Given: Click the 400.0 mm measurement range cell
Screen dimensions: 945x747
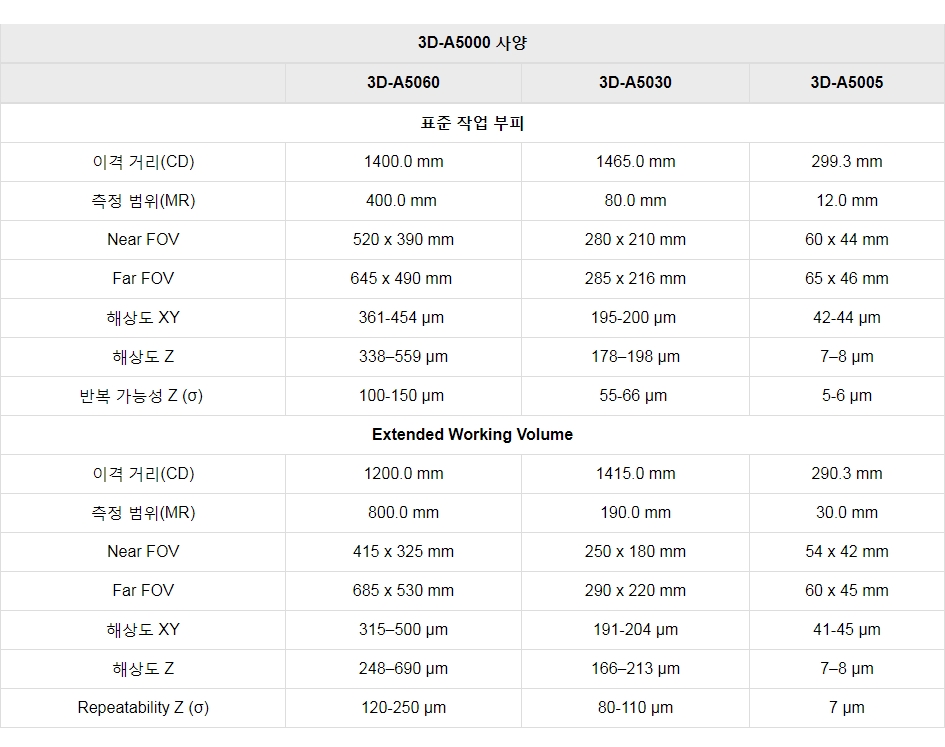Looking at the screenshot, I should point(401,201).
